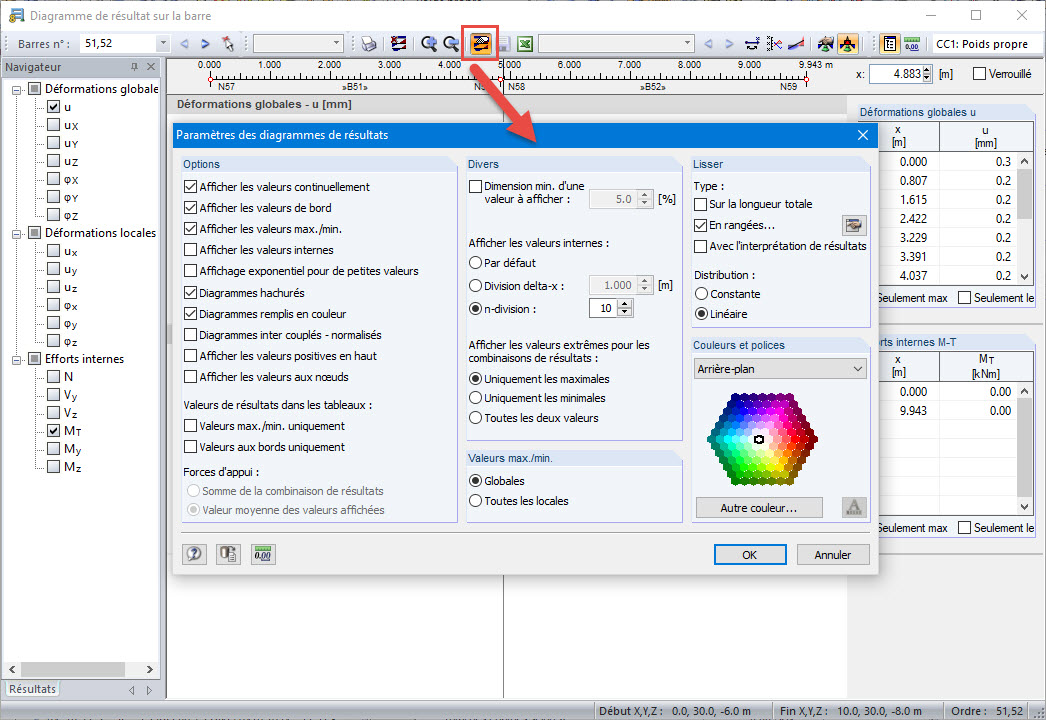Click the print diagram icon

click(369, 44)
